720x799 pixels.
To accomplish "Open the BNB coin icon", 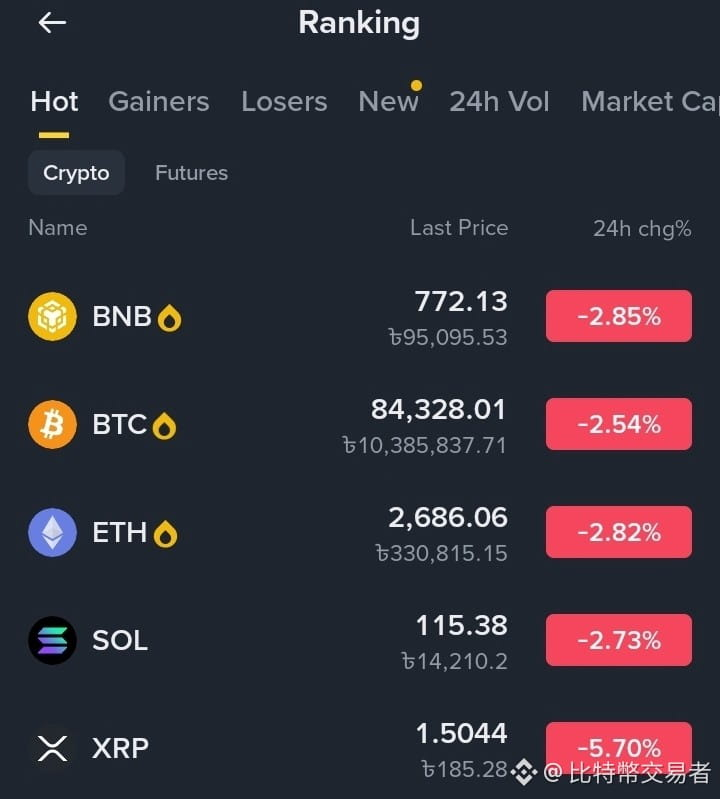I will (52, 316).
